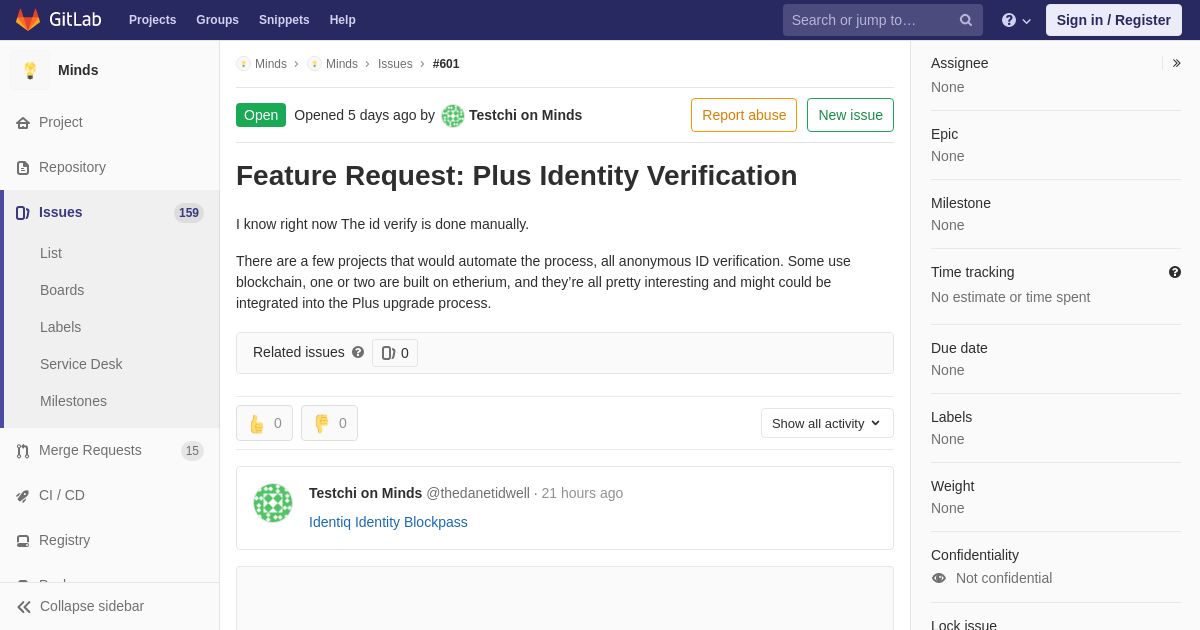This screenshot has width=1200, height=630.
Task: Click the CI / CD label in sidebar
Action: click(x=62, y=495)
